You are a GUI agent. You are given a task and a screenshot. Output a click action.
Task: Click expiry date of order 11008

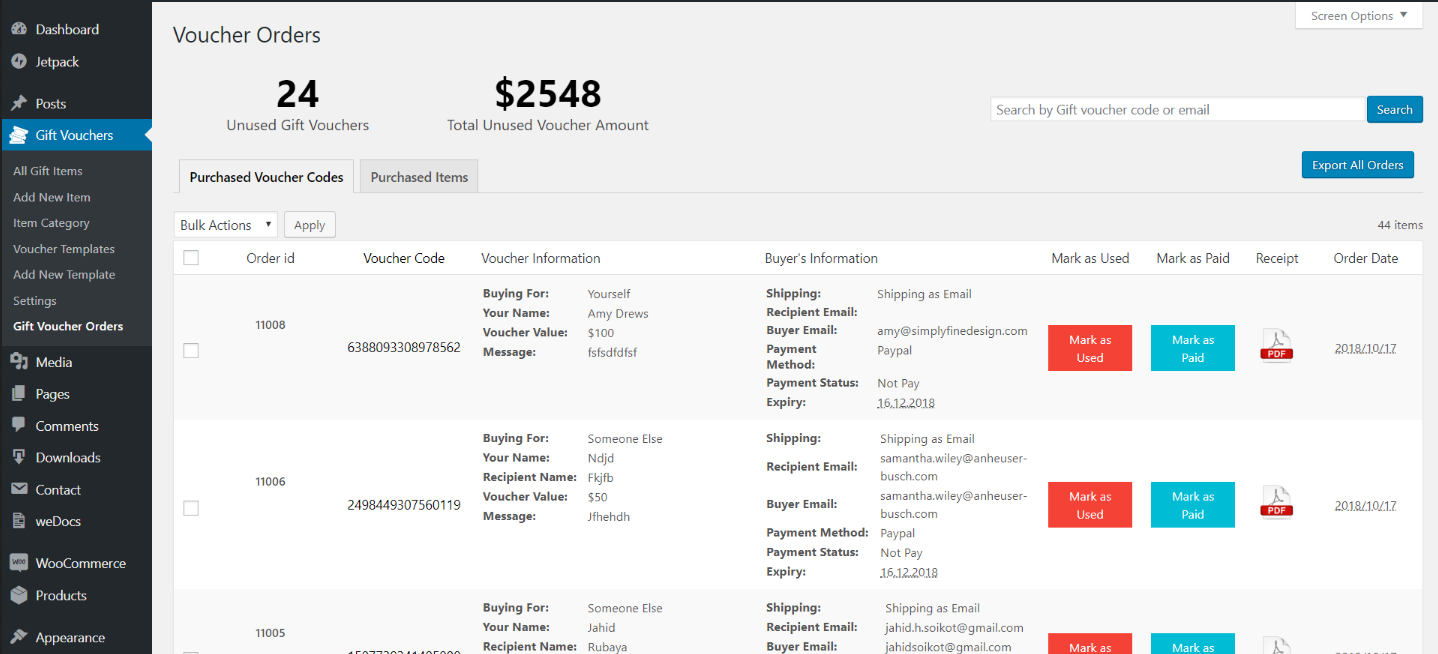907,403
